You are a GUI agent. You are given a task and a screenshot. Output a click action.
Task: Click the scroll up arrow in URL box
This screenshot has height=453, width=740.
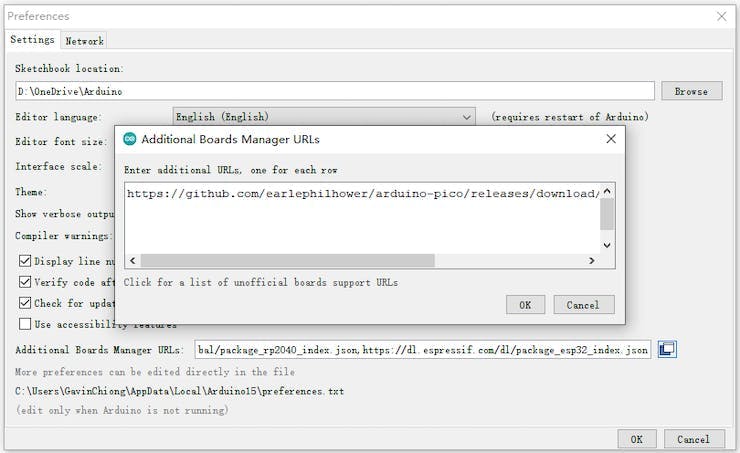point(607,192)
